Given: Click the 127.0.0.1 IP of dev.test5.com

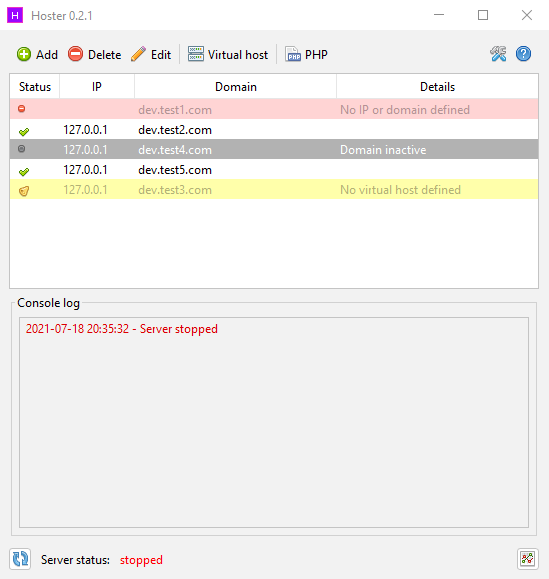Looking at the screenshot, I should point(85,170).
